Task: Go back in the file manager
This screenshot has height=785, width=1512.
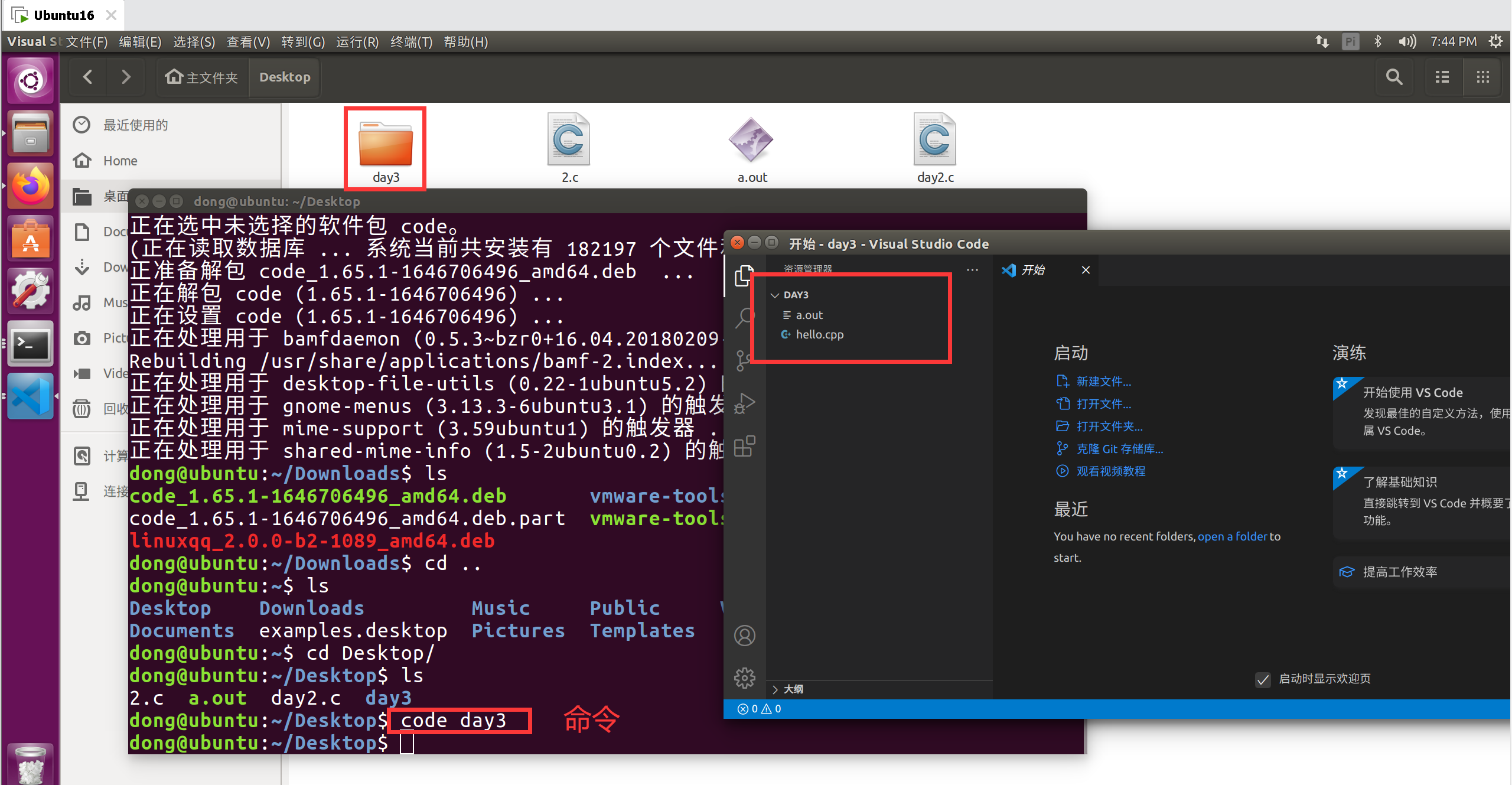Action: 87,77
